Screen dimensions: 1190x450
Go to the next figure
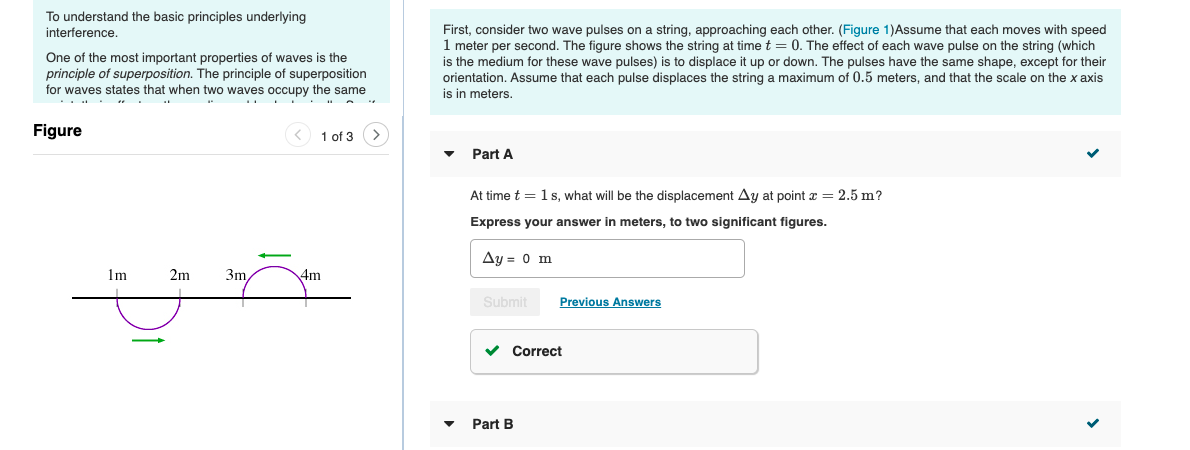click(376, 134)
